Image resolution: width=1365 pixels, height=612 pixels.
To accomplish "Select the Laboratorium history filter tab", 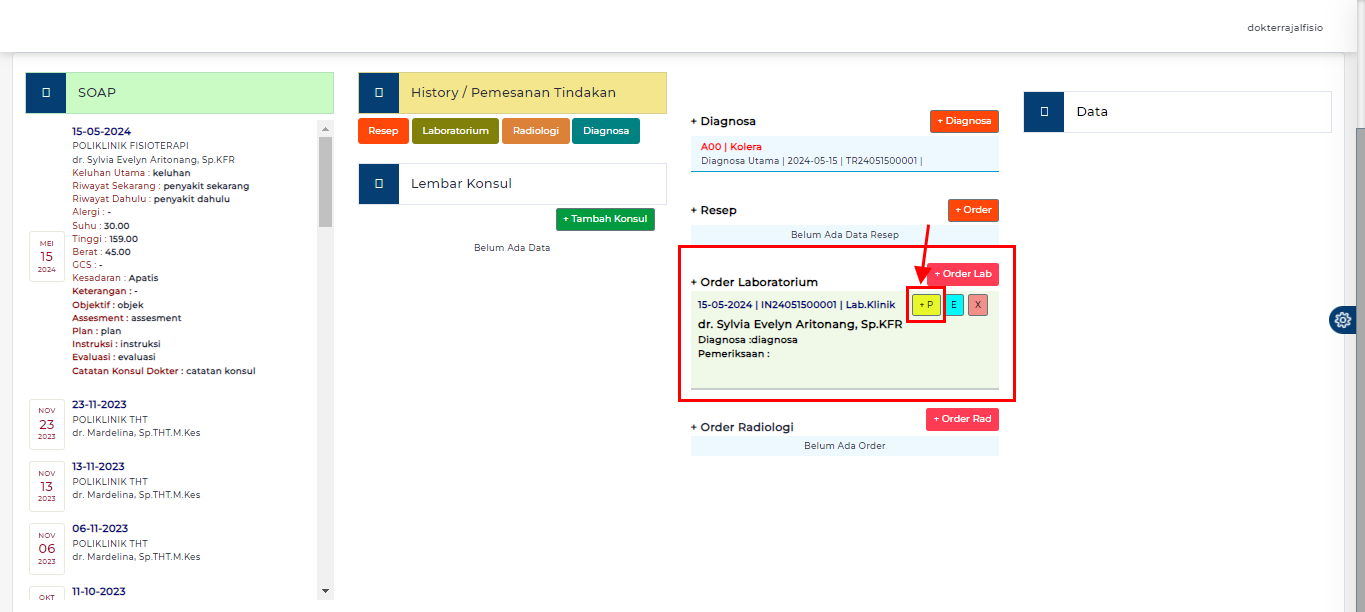I will click(455, 130).
